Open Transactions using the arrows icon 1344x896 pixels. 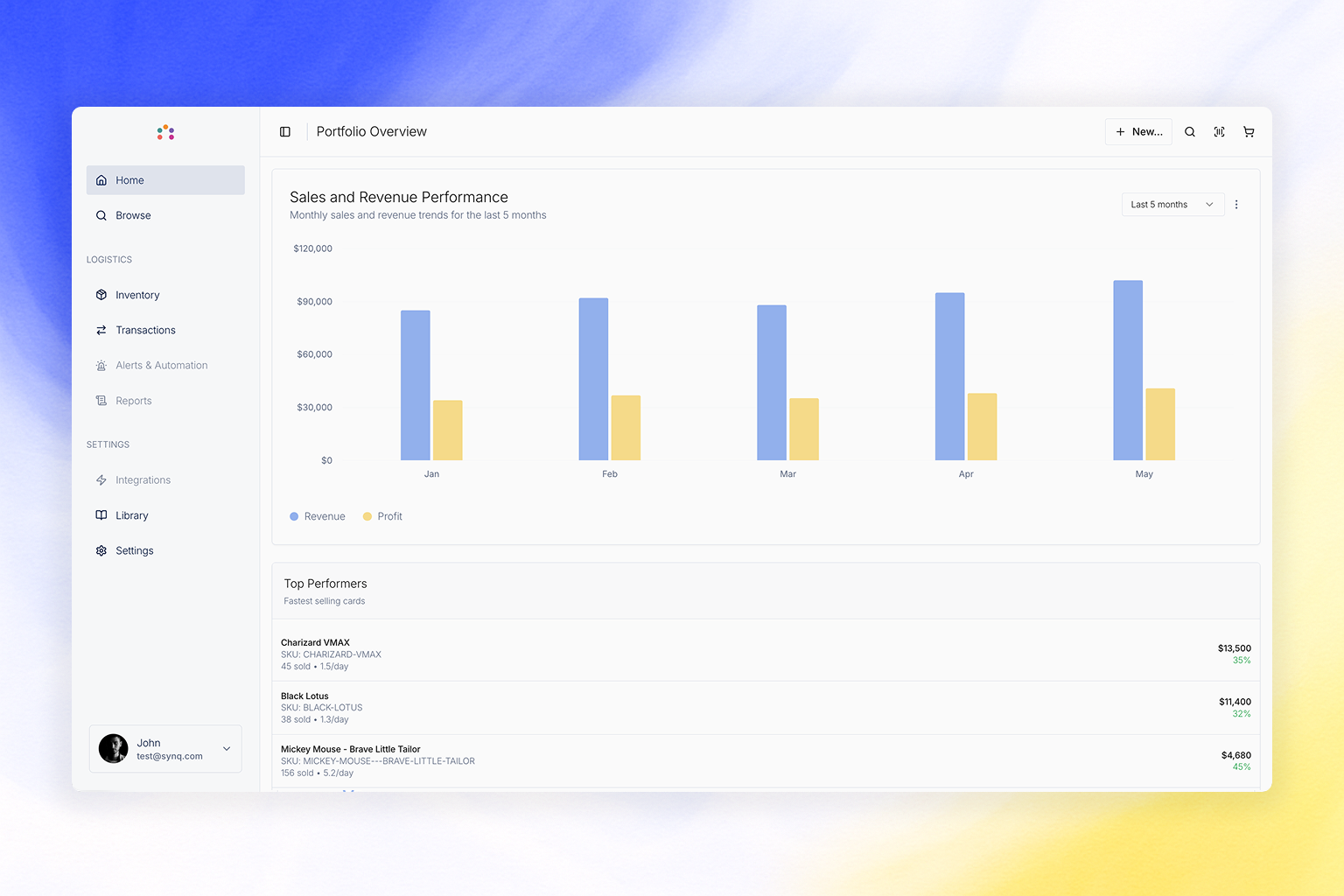tap(101, 330)
